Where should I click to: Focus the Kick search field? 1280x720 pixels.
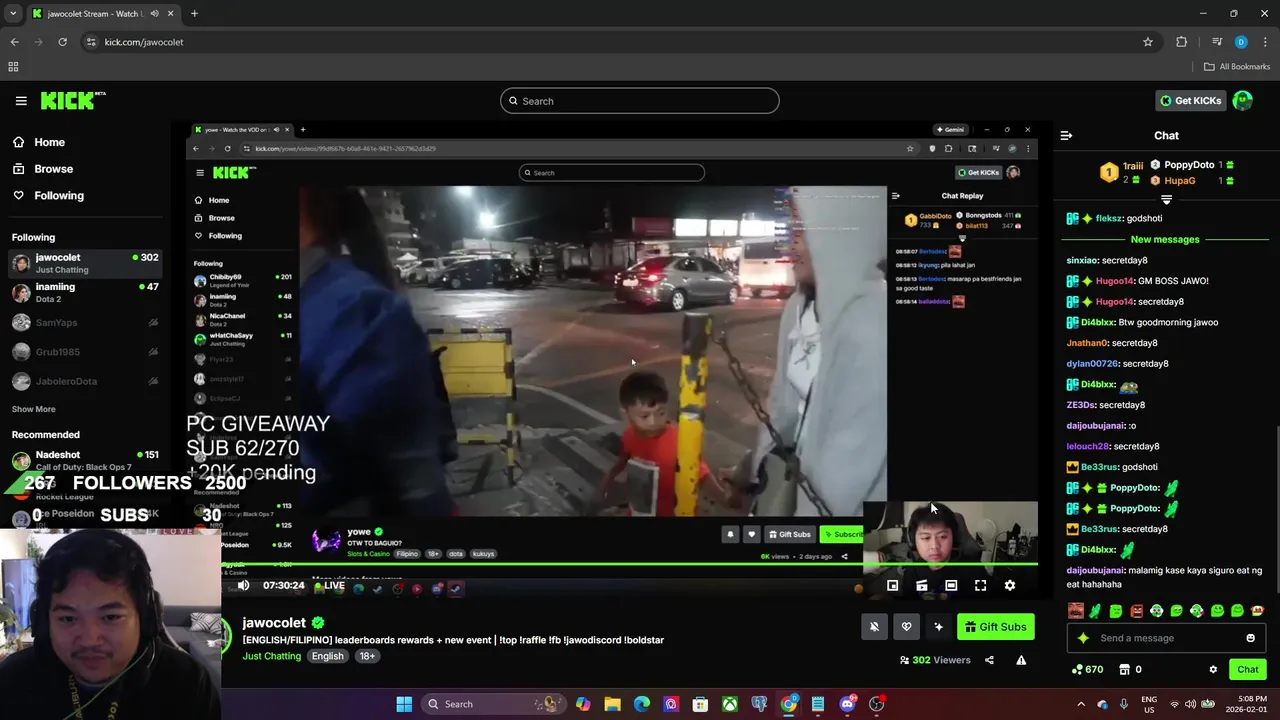point(640,101)
